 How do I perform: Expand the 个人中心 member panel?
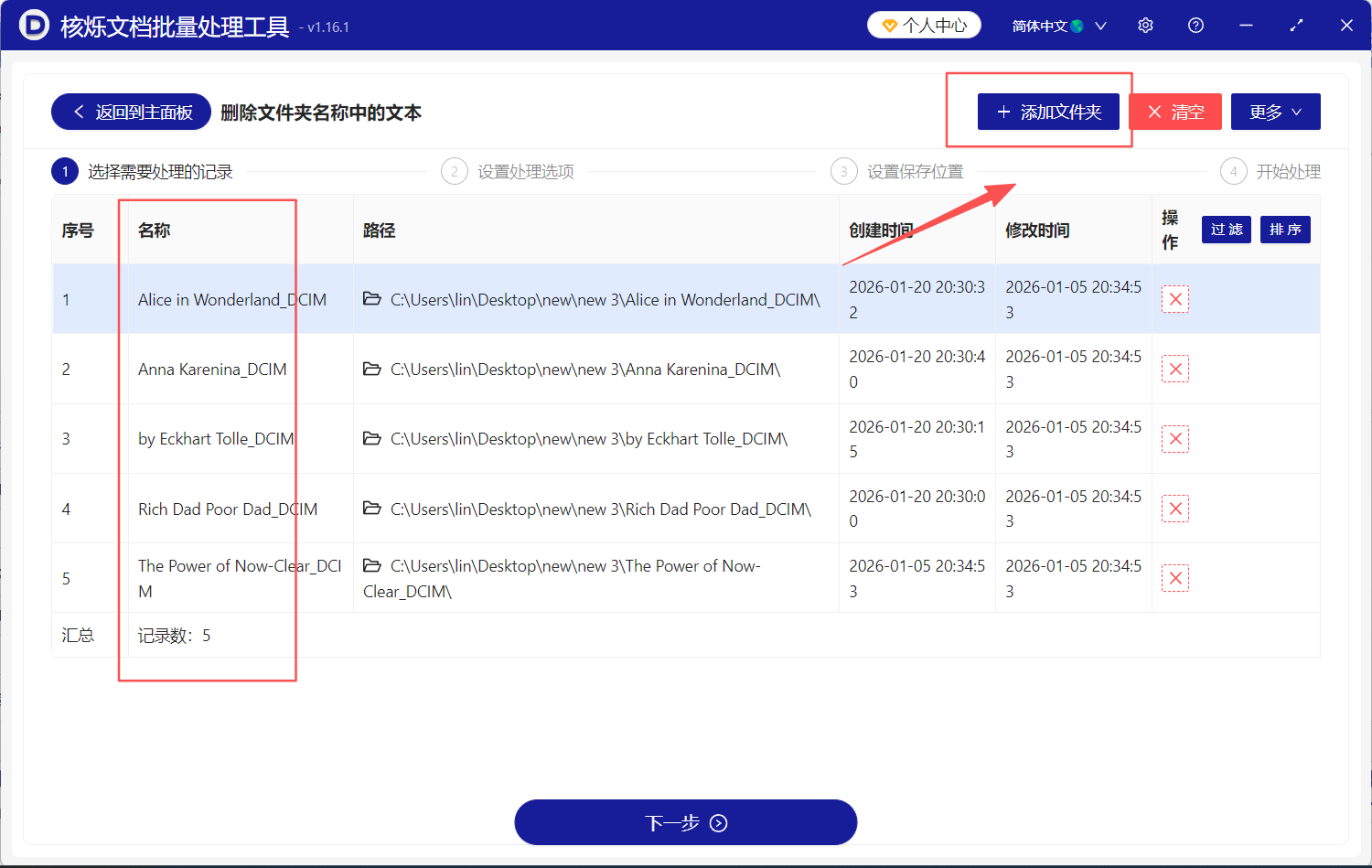pyautogui.click(x=924, y=25)
